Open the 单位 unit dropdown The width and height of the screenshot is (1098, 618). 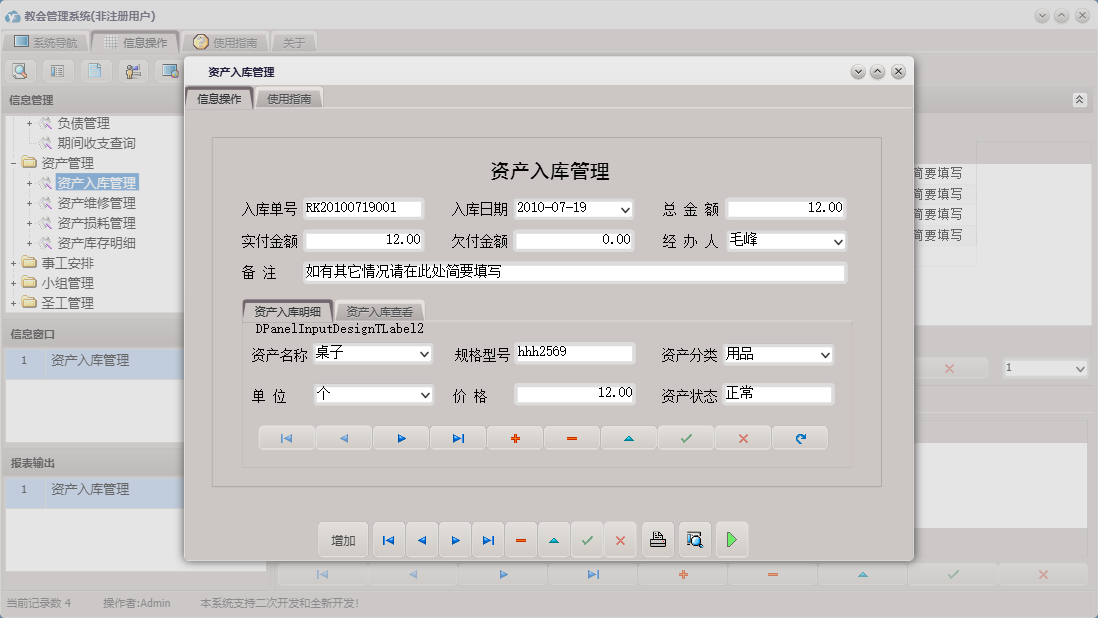(423, 396)
